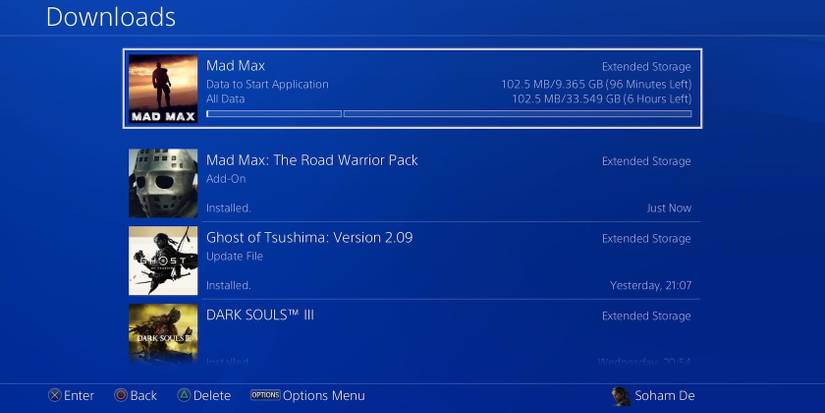
Task: Click the Back label in footer
Action: 143,396
